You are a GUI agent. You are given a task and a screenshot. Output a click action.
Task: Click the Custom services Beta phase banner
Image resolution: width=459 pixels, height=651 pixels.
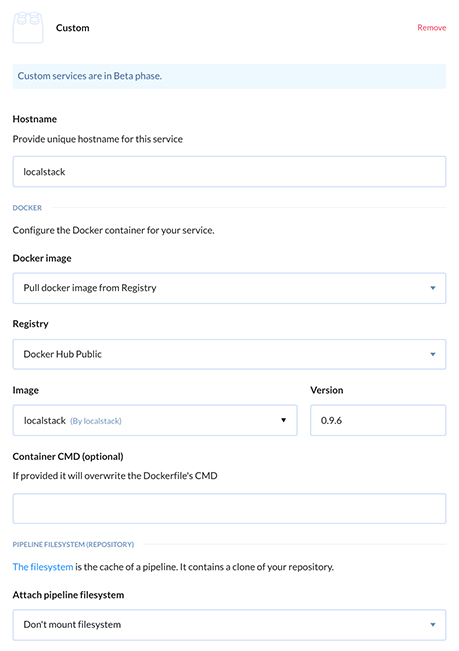click(229, 76)
